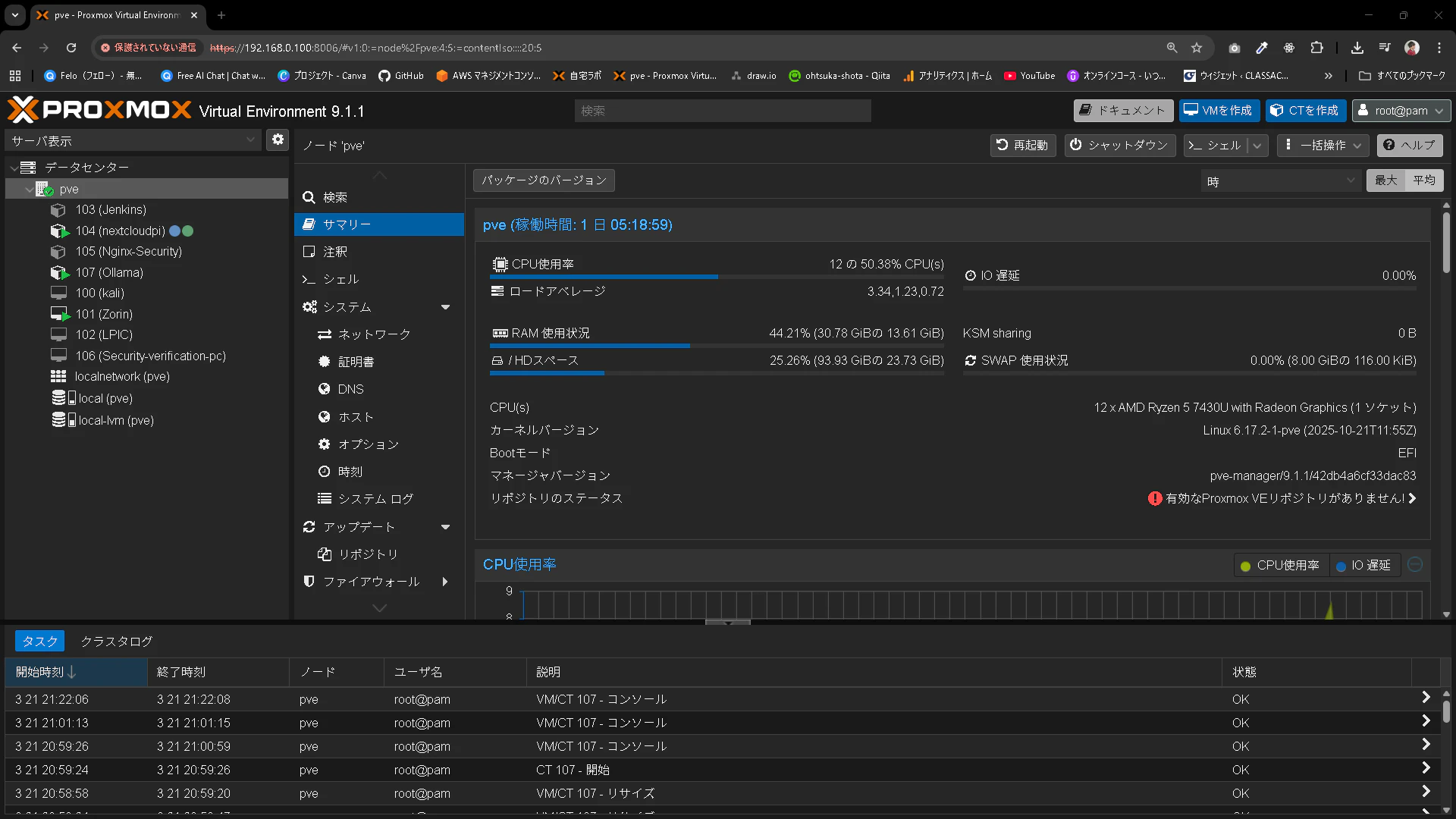Toggle the CPU使用率 legend series
This screenshot has width=1456, height=819.
1280,565
